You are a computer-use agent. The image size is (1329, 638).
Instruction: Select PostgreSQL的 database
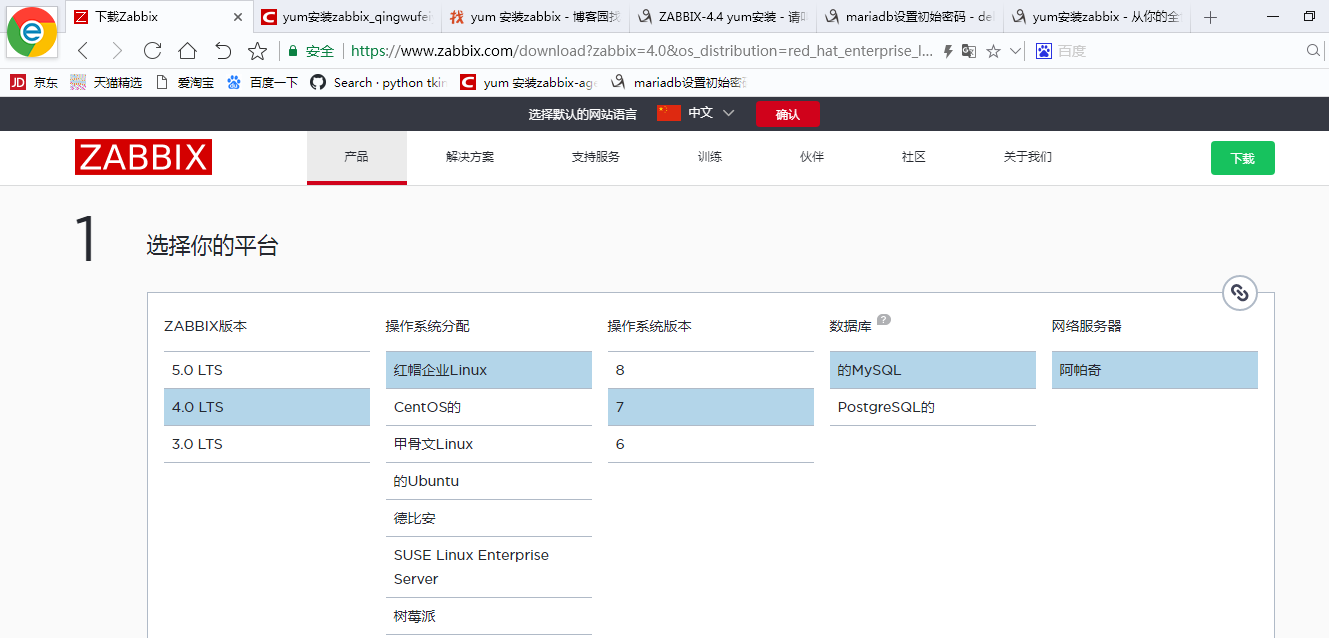933,407
